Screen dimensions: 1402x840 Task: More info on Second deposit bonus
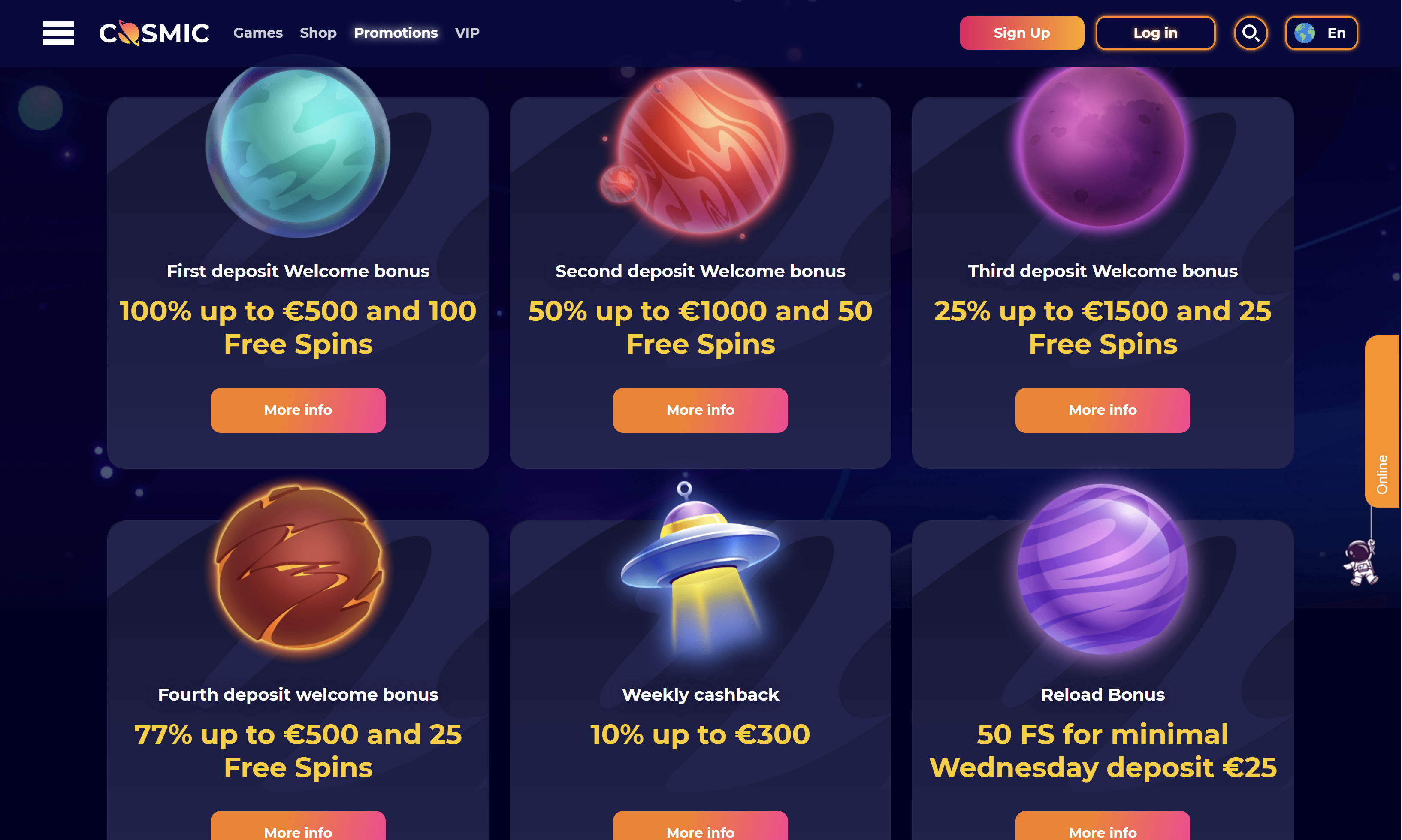700,410
